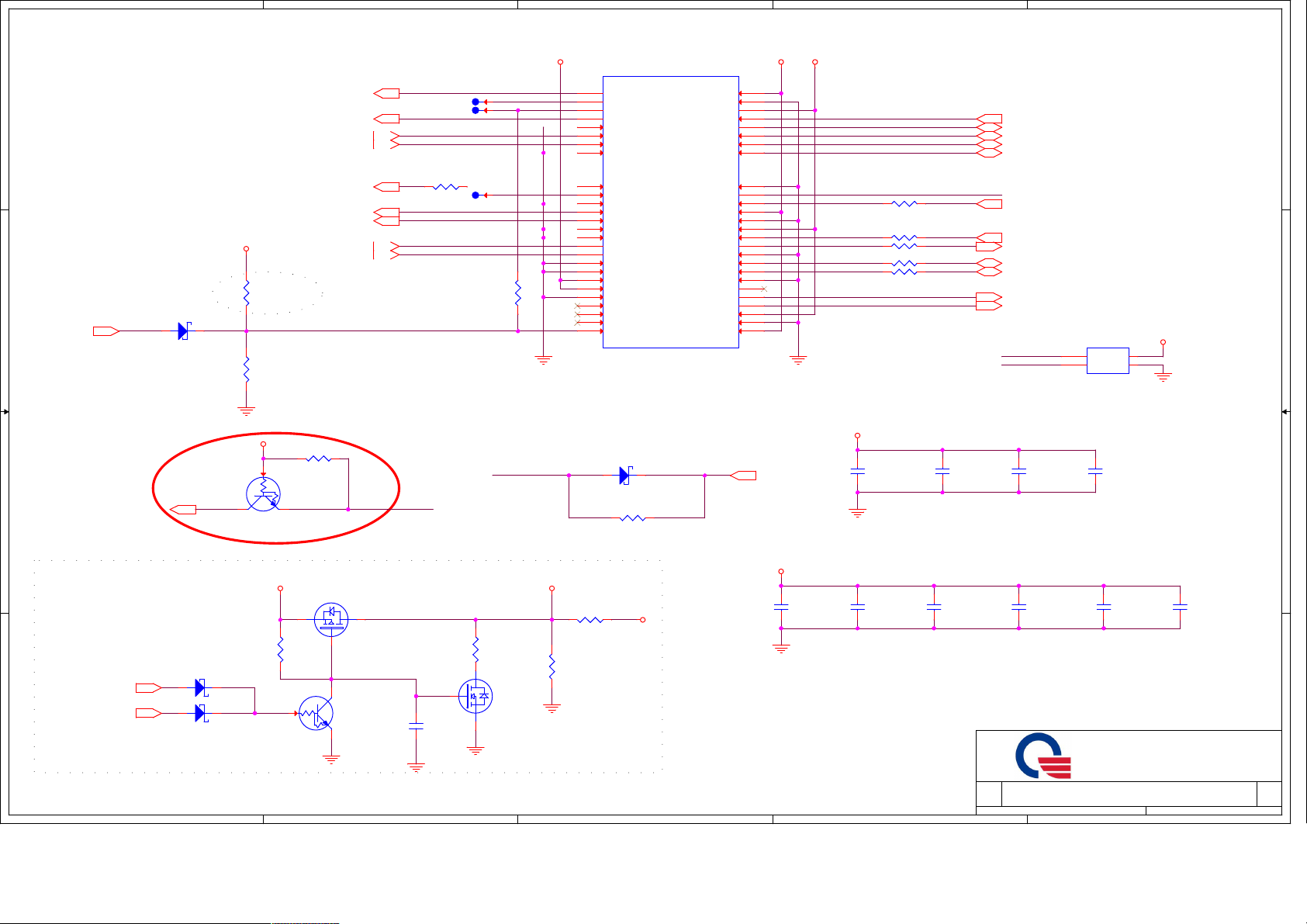The width and height of the screenshot is (1307, 924).
Task: Select the NPN digital transistor with grounded emitter
Action: click(x=316, y=714)
